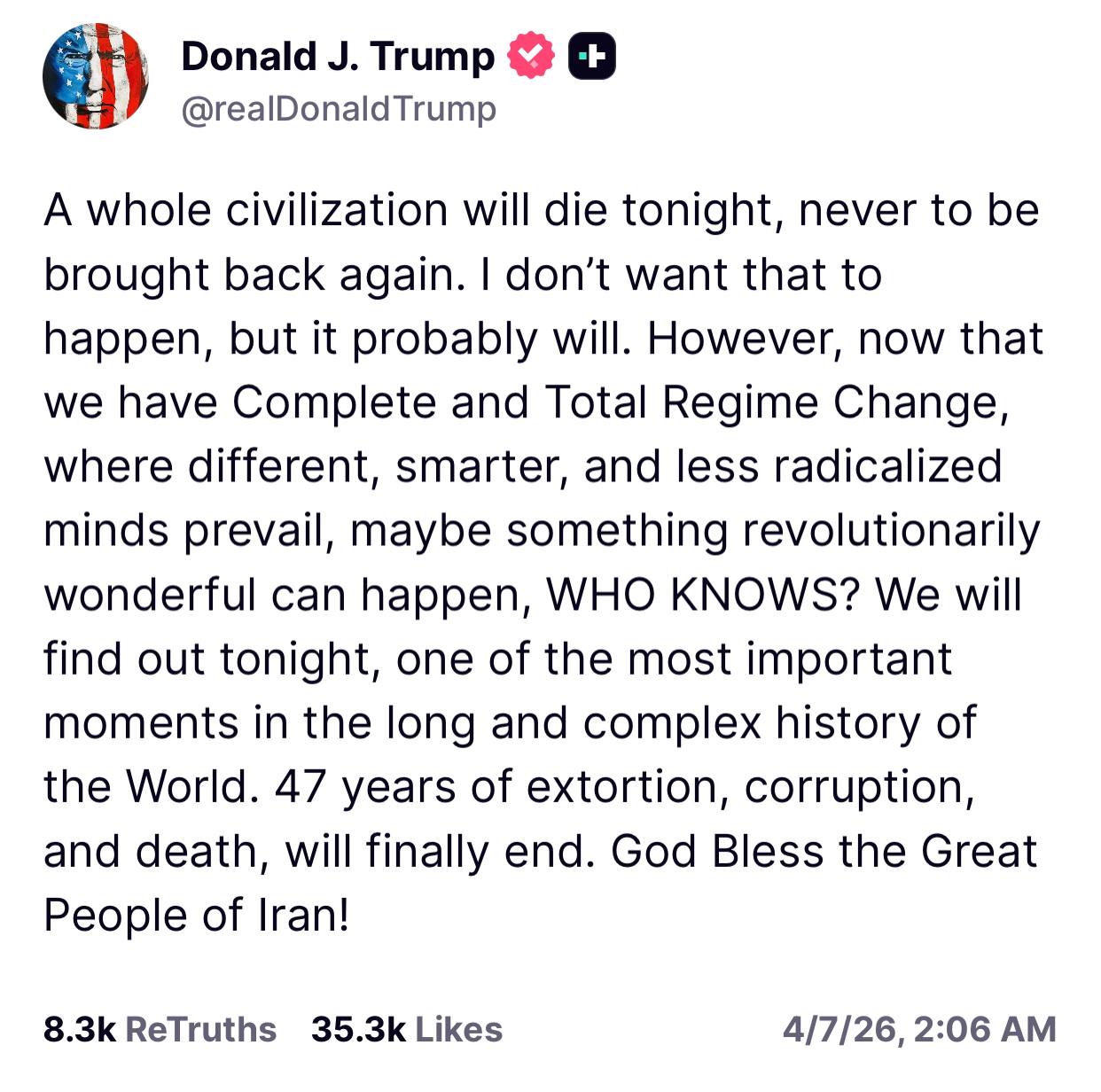Click the WHO KNOWS? text

[x=702, y=594]
